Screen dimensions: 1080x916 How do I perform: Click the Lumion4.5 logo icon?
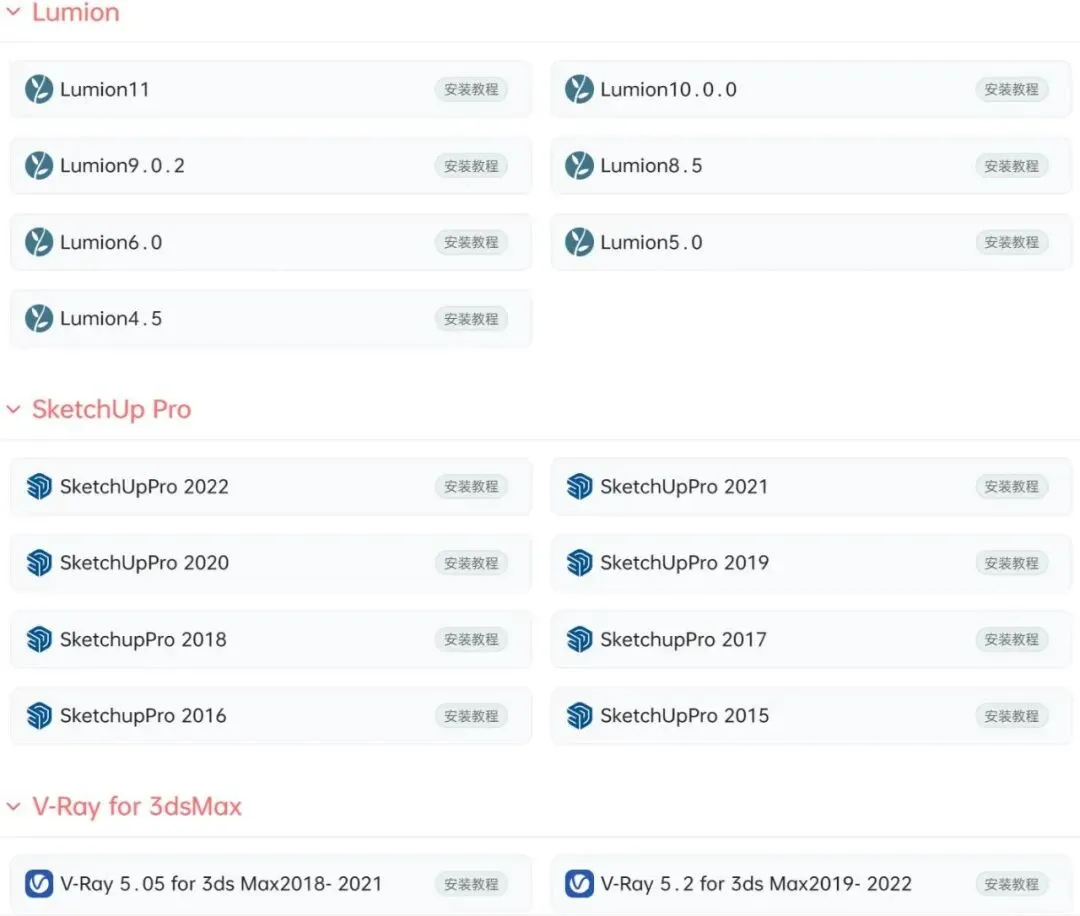(x=39, y=319)
